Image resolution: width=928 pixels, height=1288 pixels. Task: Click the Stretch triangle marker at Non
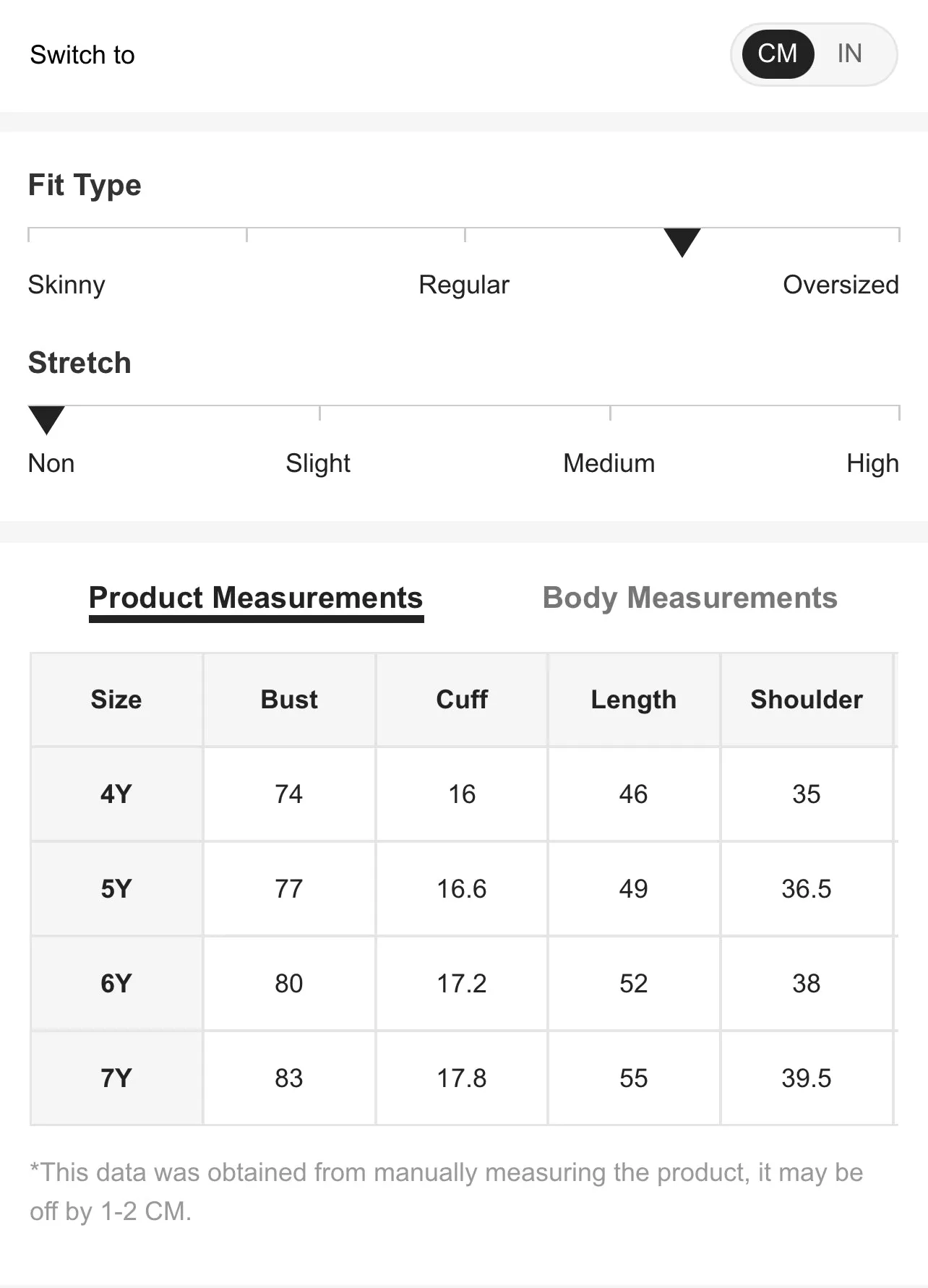(x=46, y=420)
